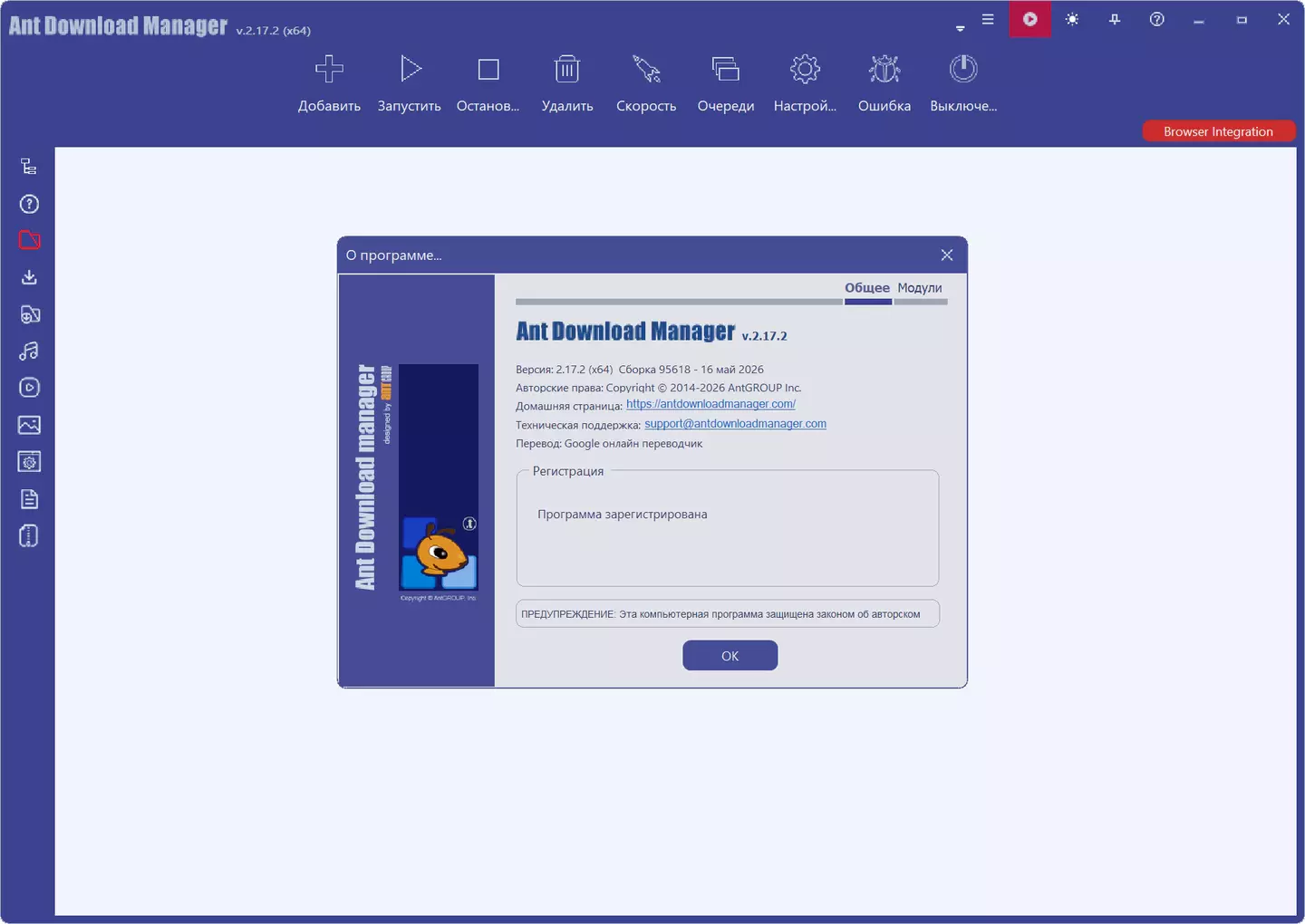Confirm the About dialog with OK
Screen dimensions: 1305x924
click(730, 656)
